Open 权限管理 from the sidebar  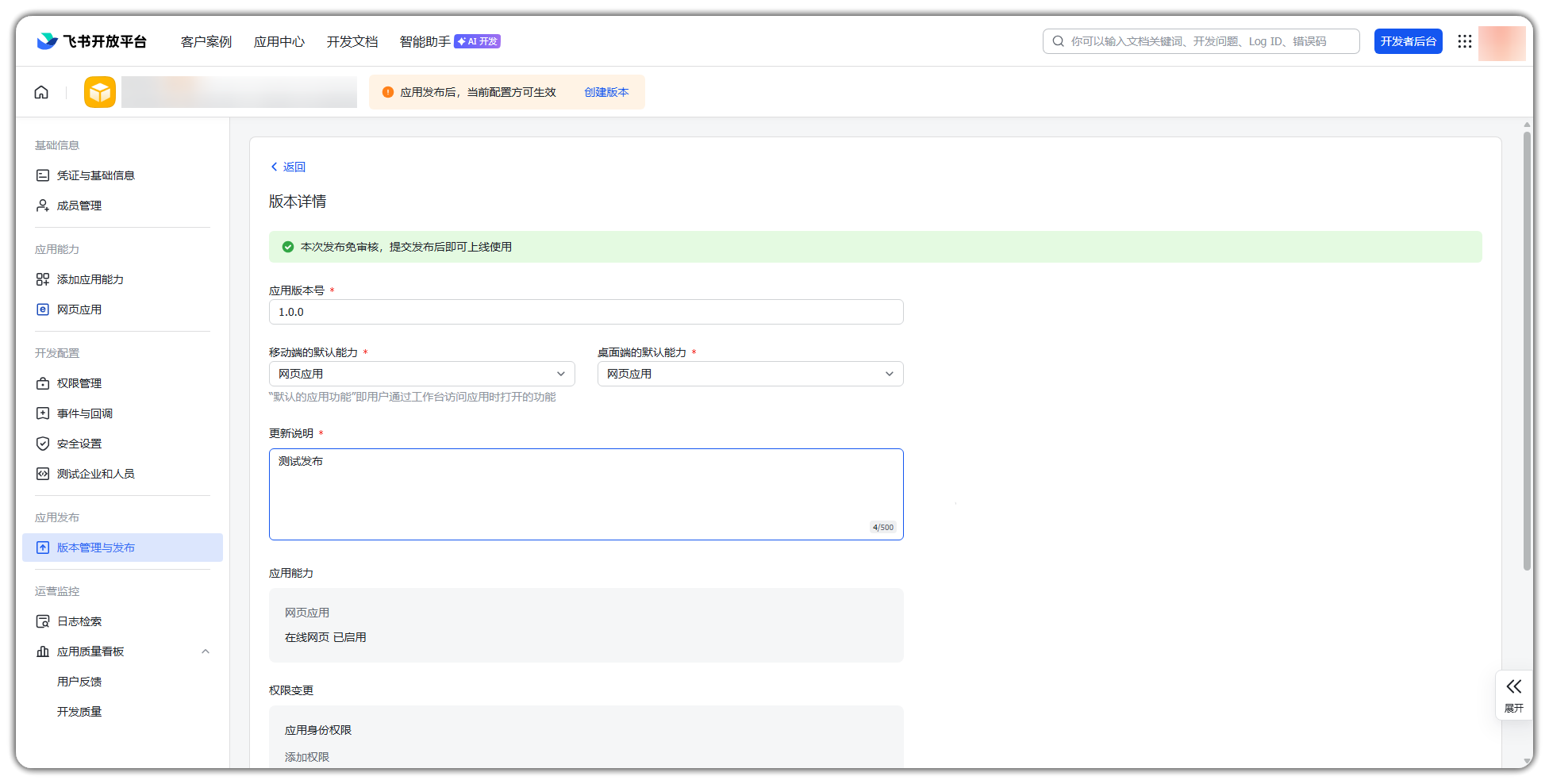[79, 383]
